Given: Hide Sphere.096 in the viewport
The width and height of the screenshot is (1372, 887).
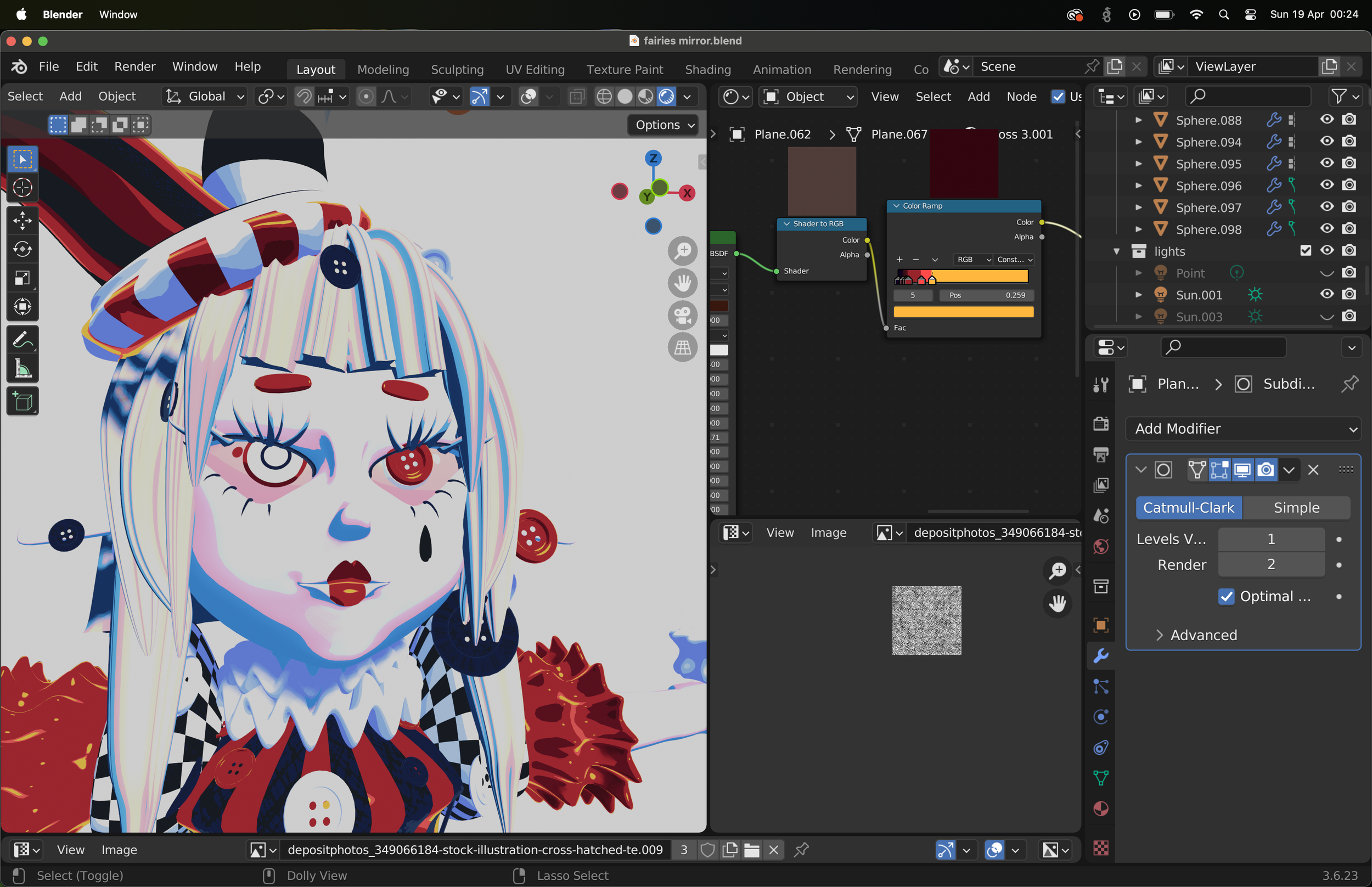Looking at the screenshot, I should click(1327, 185).
